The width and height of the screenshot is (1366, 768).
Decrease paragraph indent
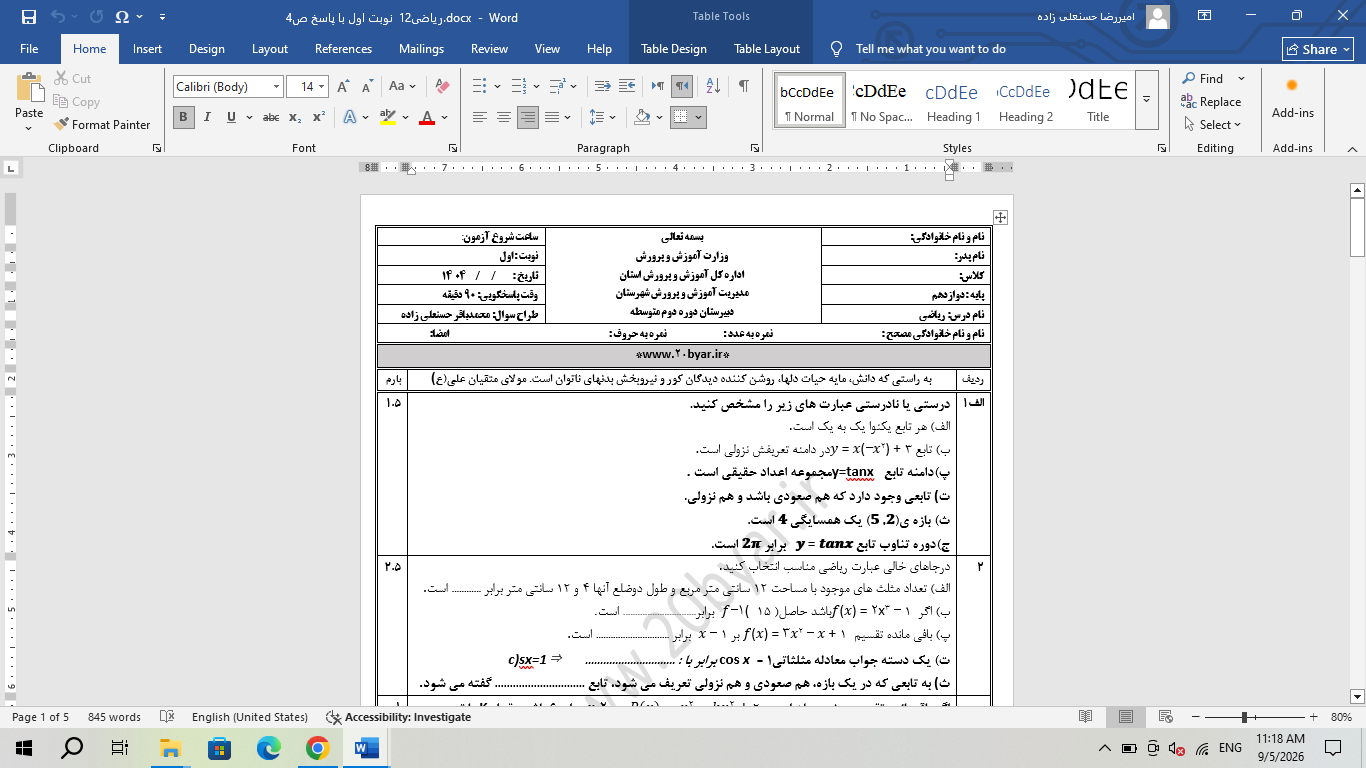[602, 86]
